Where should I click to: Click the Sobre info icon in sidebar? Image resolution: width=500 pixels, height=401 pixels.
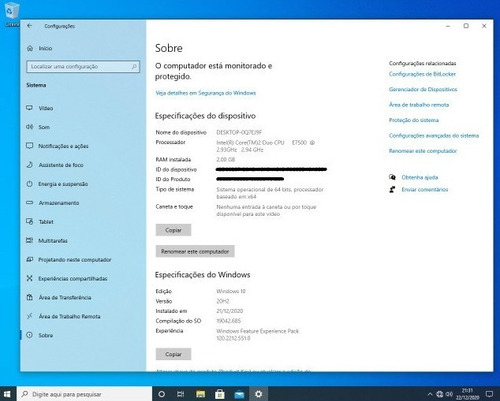click(x=30, y=335)
